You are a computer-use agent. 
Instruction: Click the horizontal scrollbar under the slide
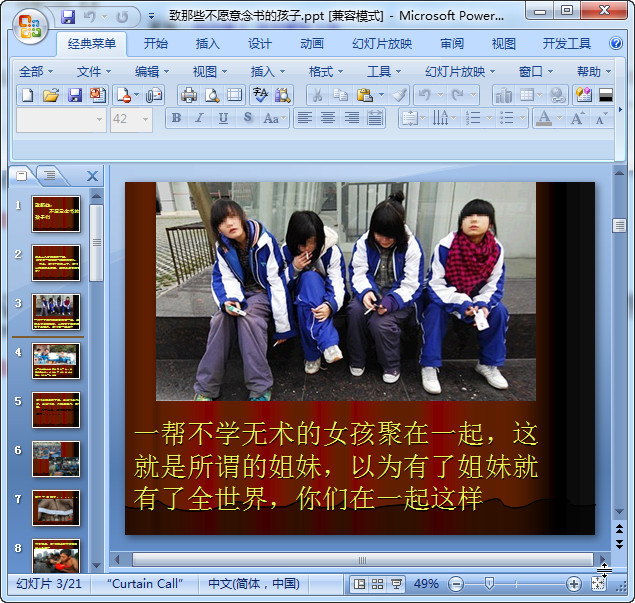(362, 560)
